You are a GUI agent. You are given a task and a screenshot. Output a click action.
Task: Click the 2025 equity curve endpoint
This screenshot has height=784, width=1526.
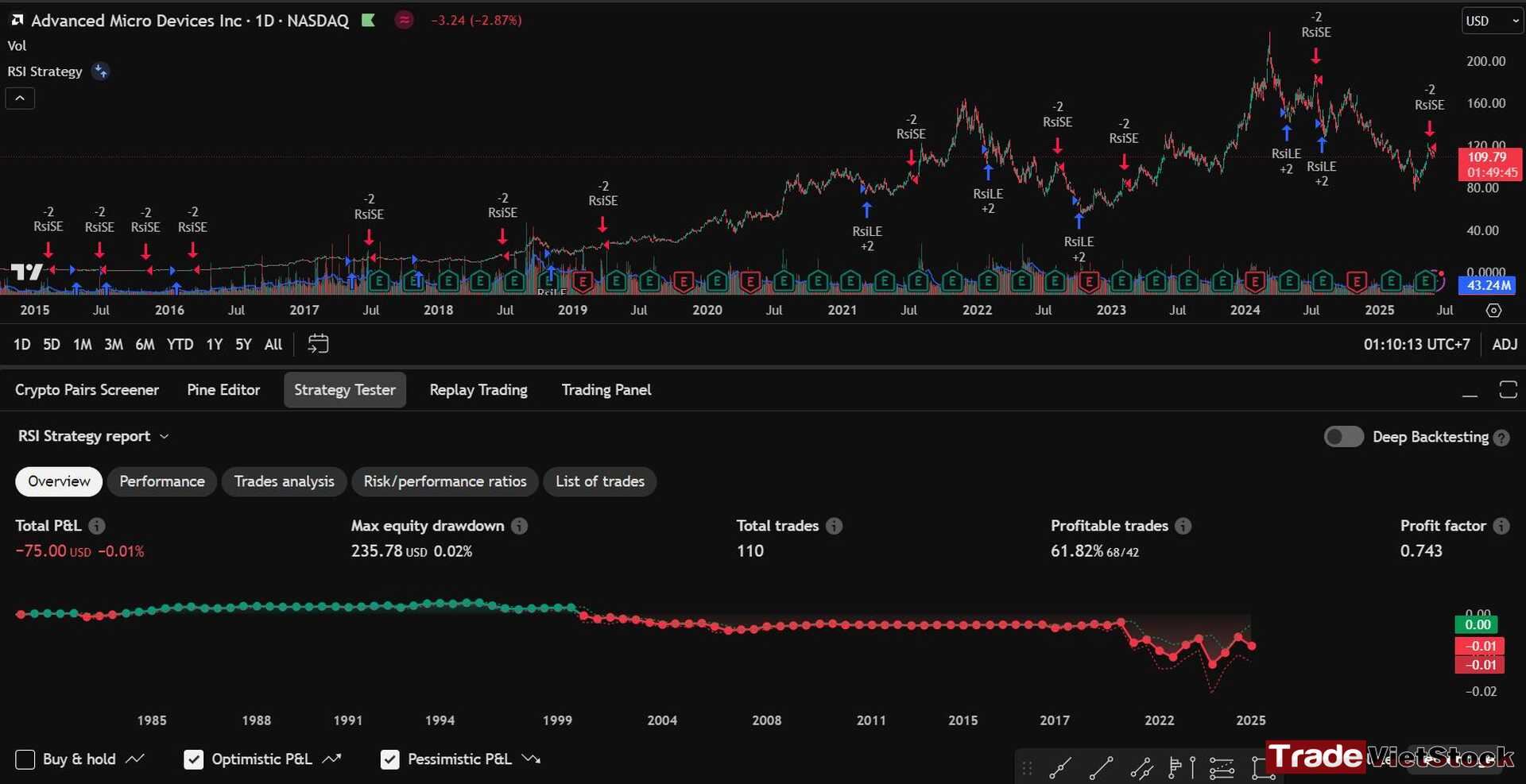(1253, 646)
